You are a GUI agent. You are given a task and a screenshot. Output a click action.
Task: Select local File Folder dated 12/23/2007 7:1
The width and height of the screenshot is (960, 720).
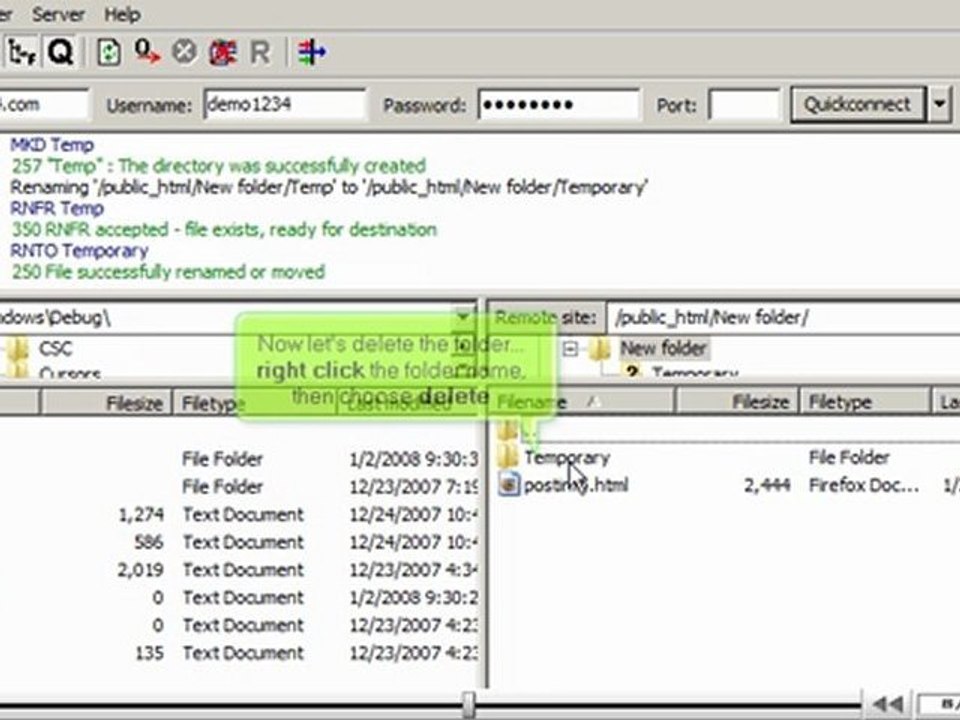click(x=239, y=487)
